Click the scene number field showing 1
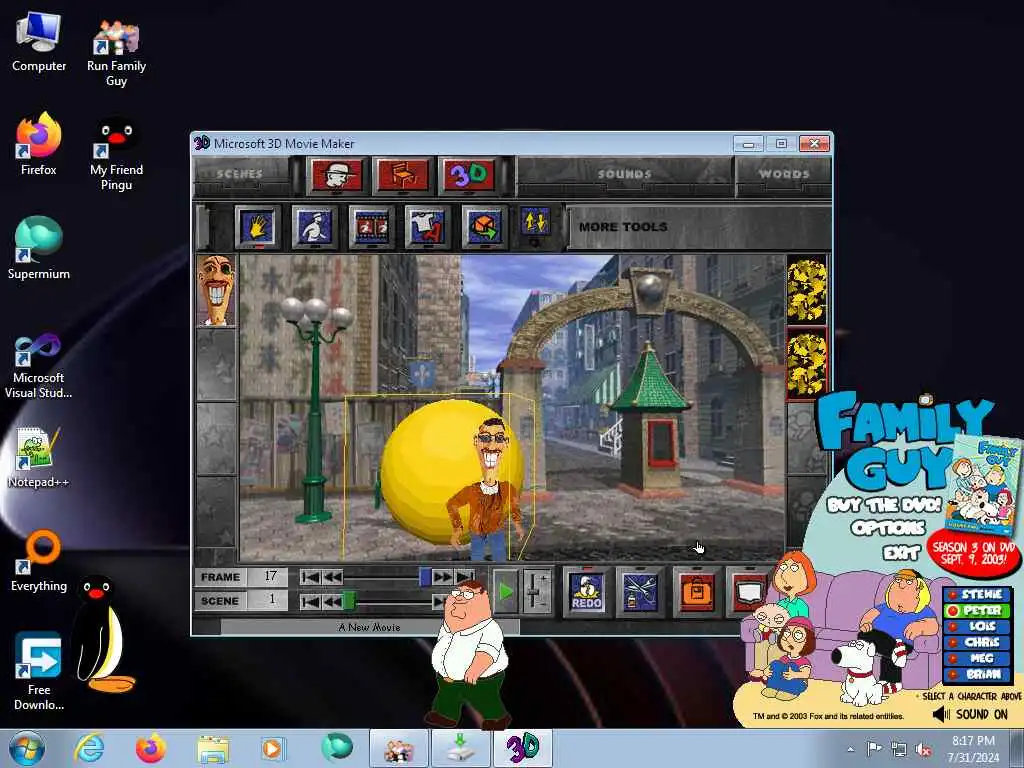 268,600
